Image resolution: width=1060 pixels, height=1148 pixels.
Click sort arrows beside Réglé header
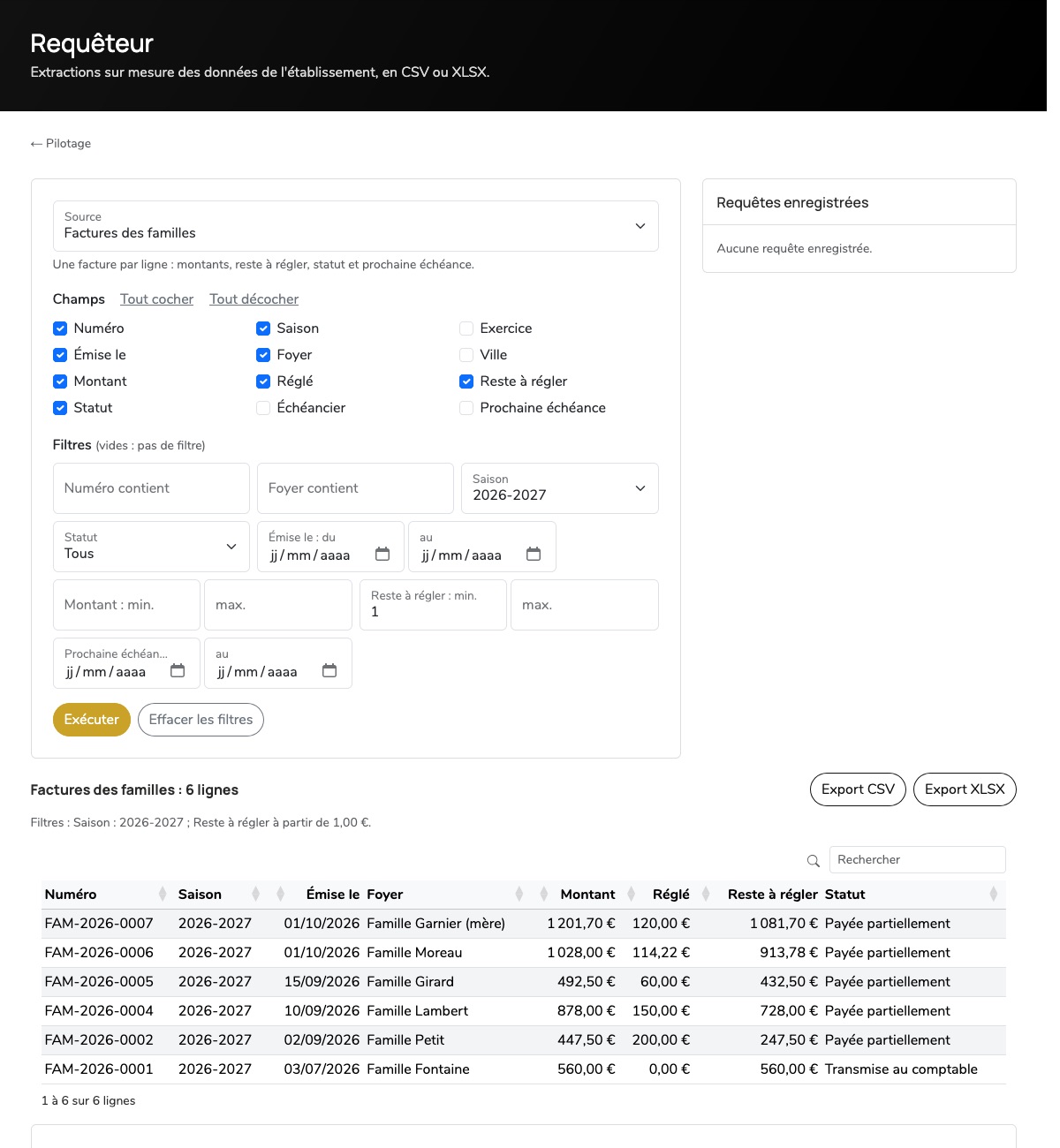(x=632, y=894)
